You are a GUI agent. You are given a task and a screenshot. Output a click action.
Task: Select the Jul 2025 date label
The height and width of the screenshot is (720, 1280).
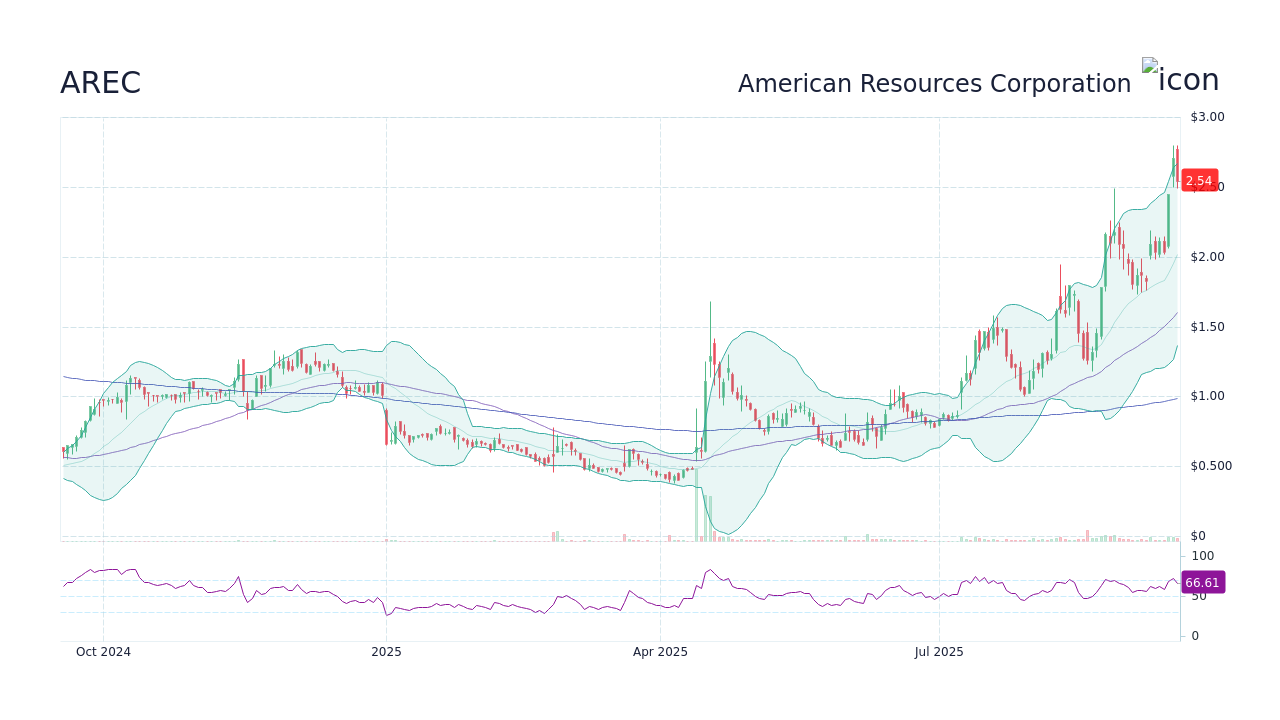[x=938, y=651]
